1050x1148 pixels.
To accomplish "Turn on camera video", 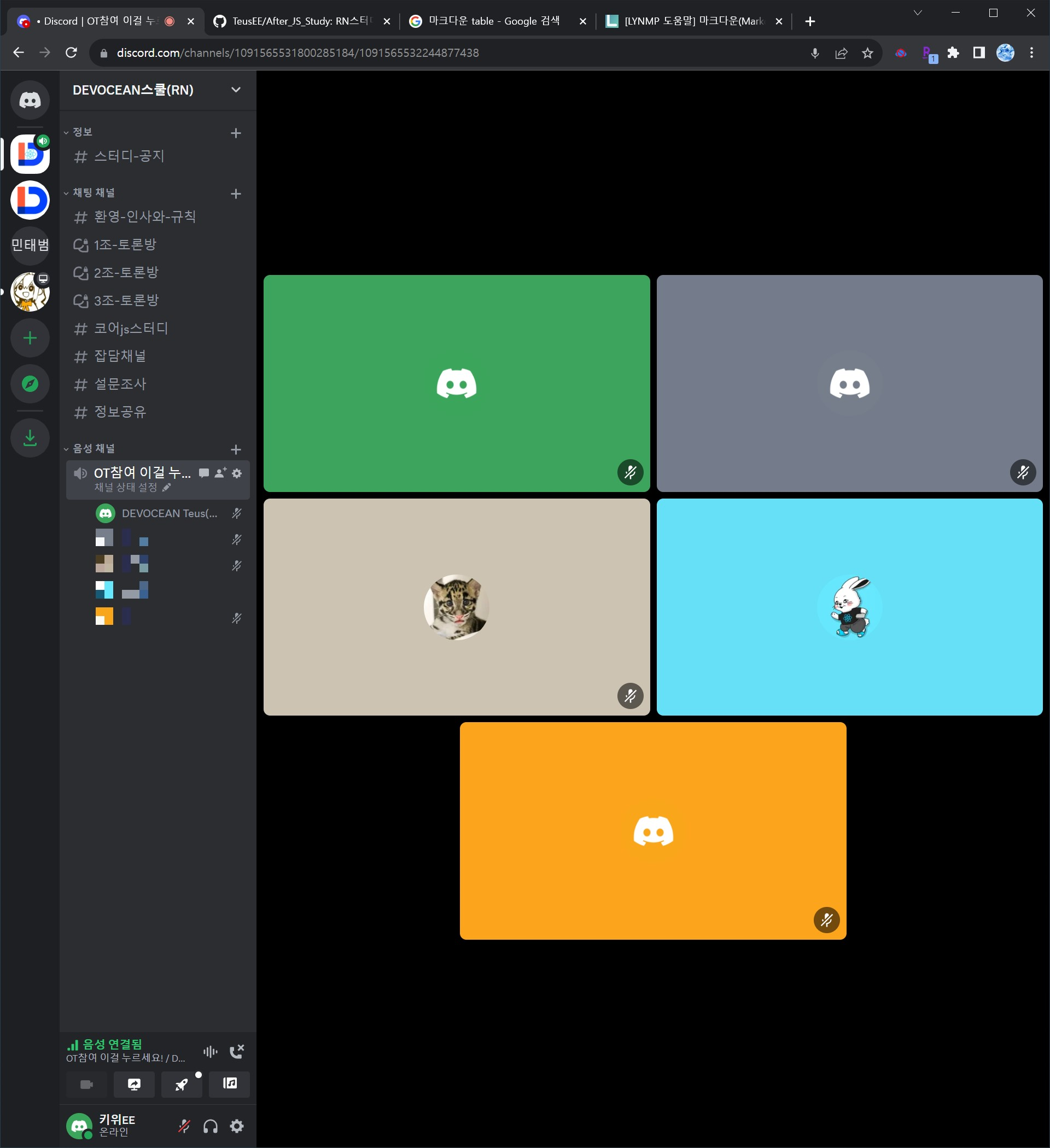I will pos(86,1084).
